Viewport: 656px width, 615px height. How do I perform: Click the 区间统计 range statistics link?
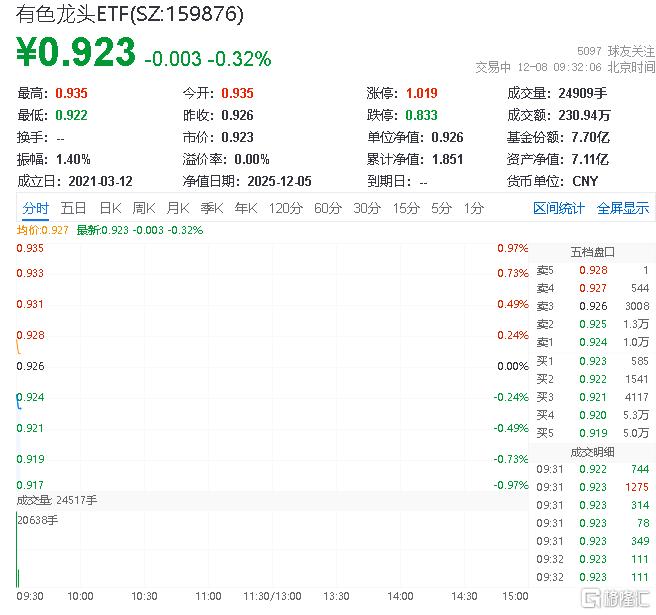[558, 208]
